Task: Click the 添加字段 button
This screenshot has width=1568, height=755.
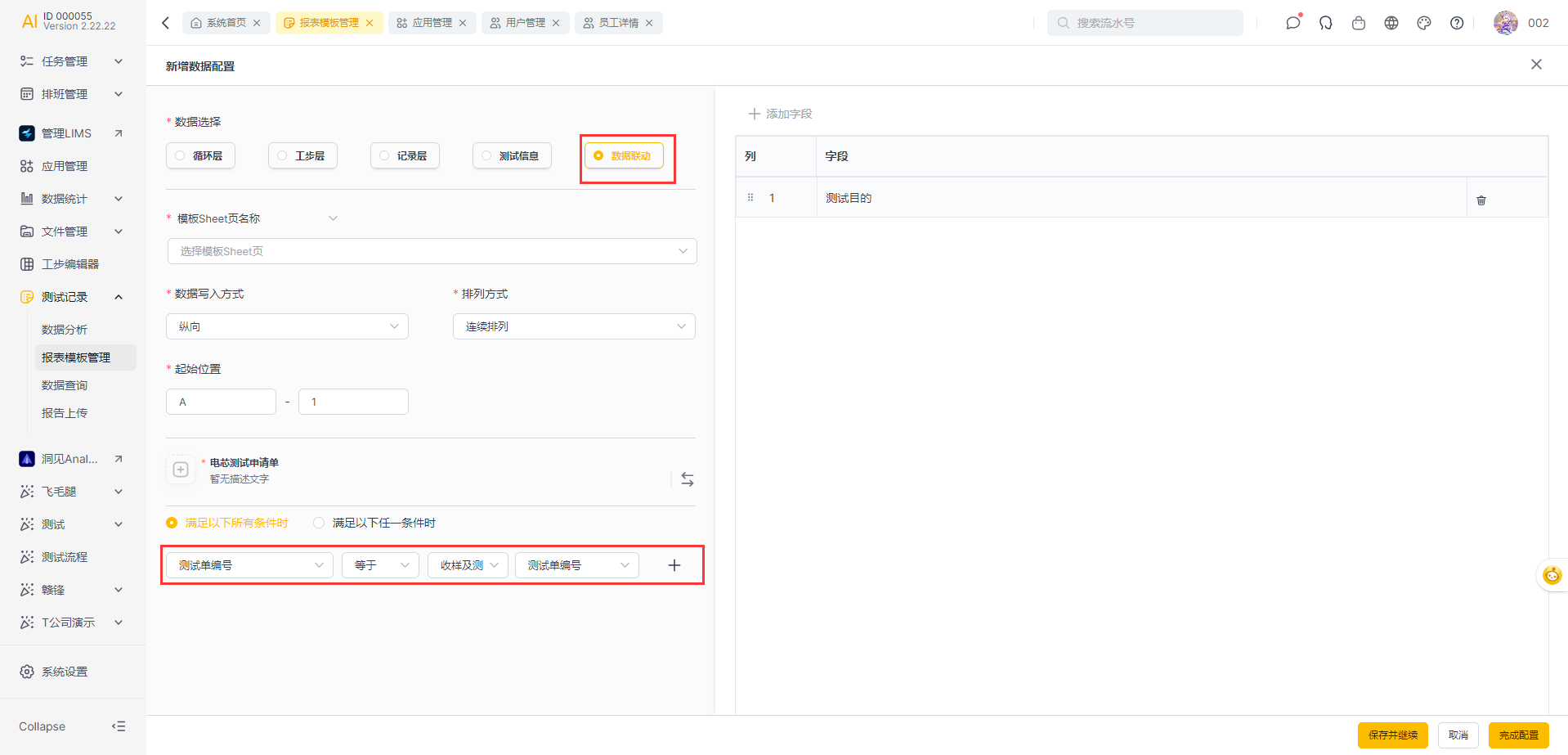Action: point(780,114)
